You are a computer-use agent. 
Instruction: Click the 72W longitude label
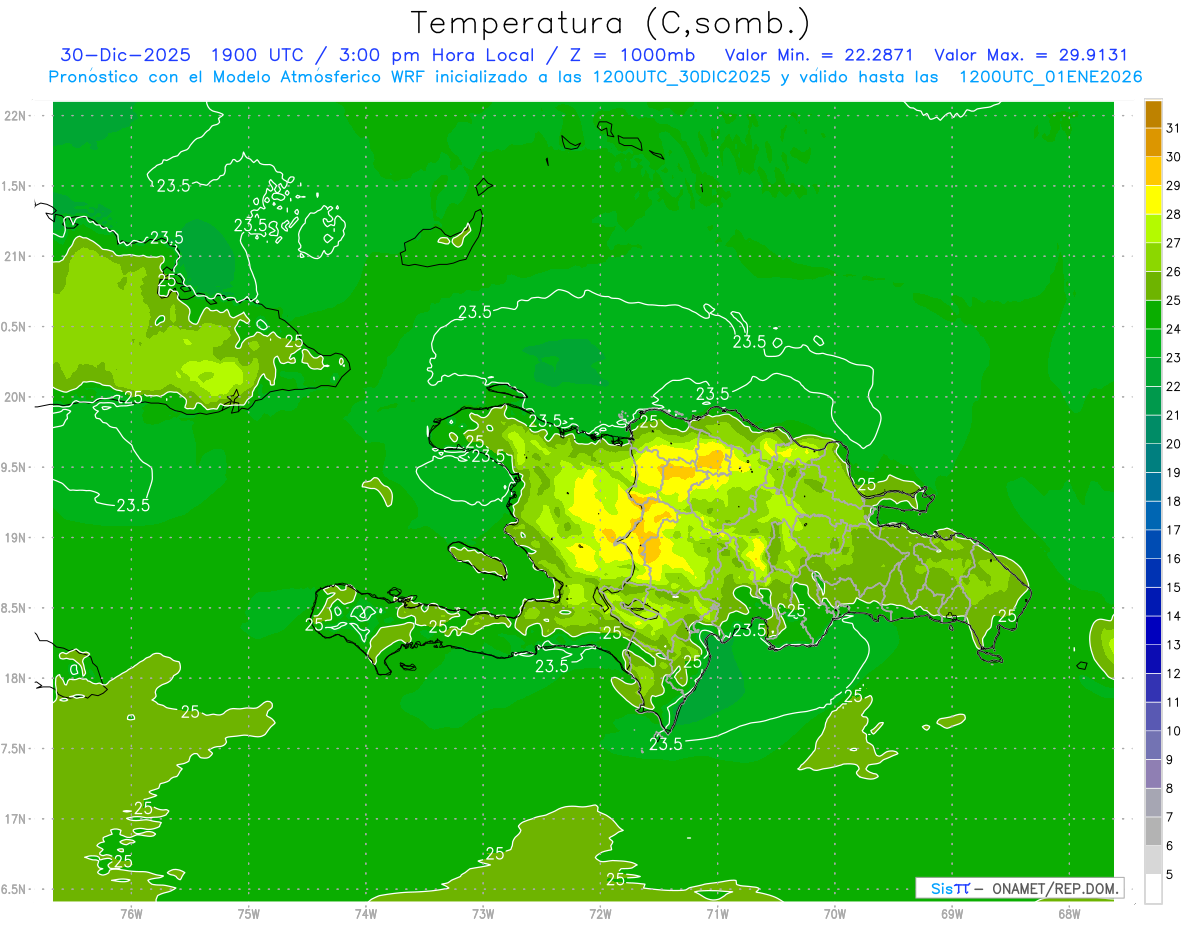click(600, 913)
